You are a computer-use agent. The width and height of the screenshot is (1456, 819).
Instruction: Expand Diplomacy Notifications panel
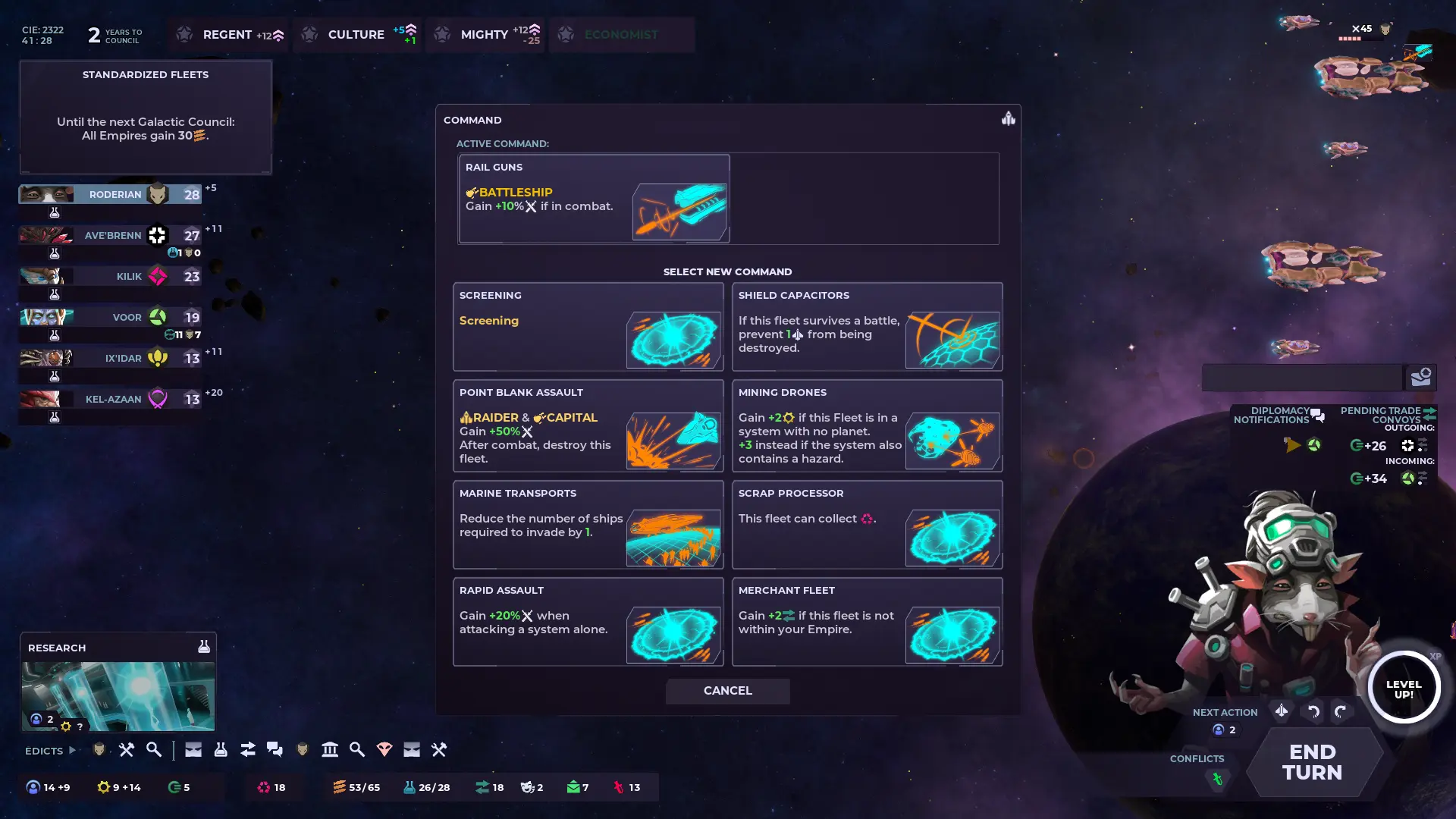click(x=1279, y=415)
